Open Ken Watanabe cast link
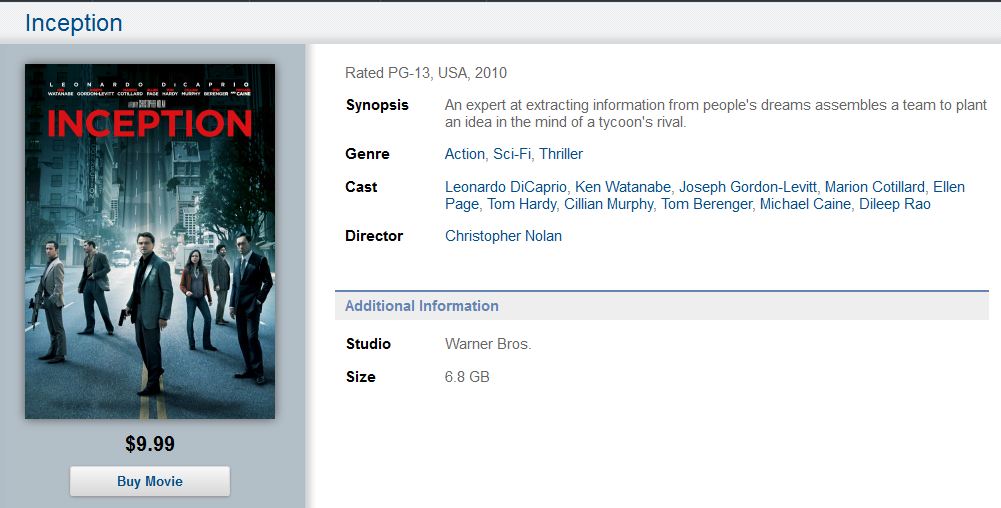The image size is (1001, 508). (x=623, y=187)
